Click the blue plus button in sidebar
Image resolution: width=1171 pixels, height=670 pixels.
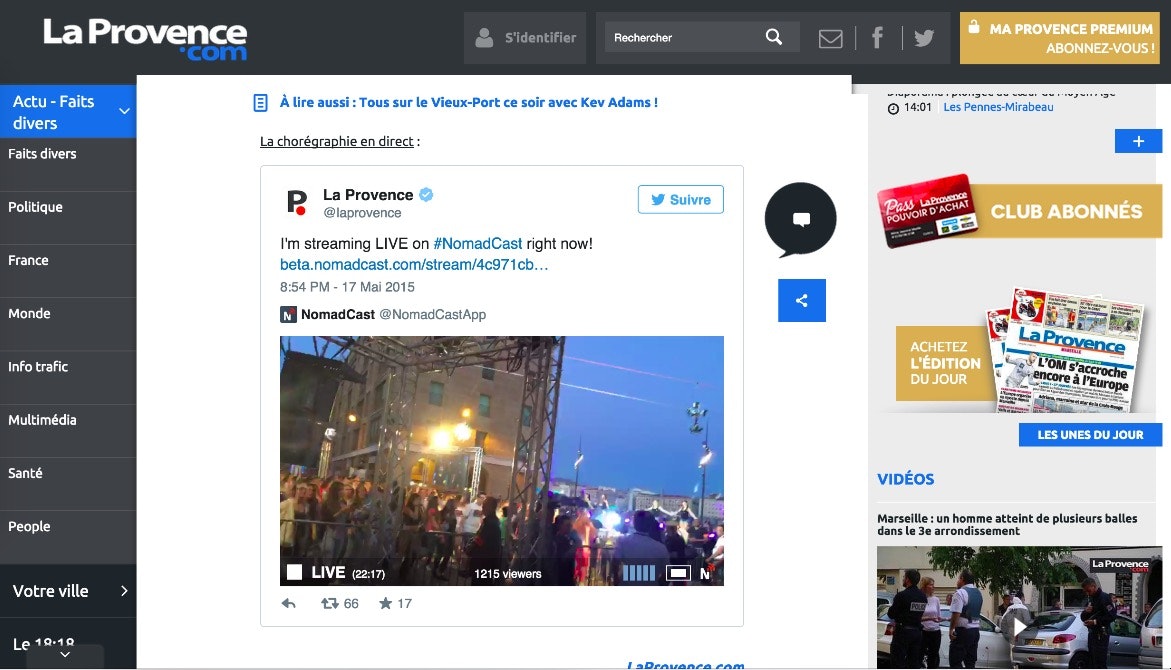pyautogui.click(x=1138, y=141)
